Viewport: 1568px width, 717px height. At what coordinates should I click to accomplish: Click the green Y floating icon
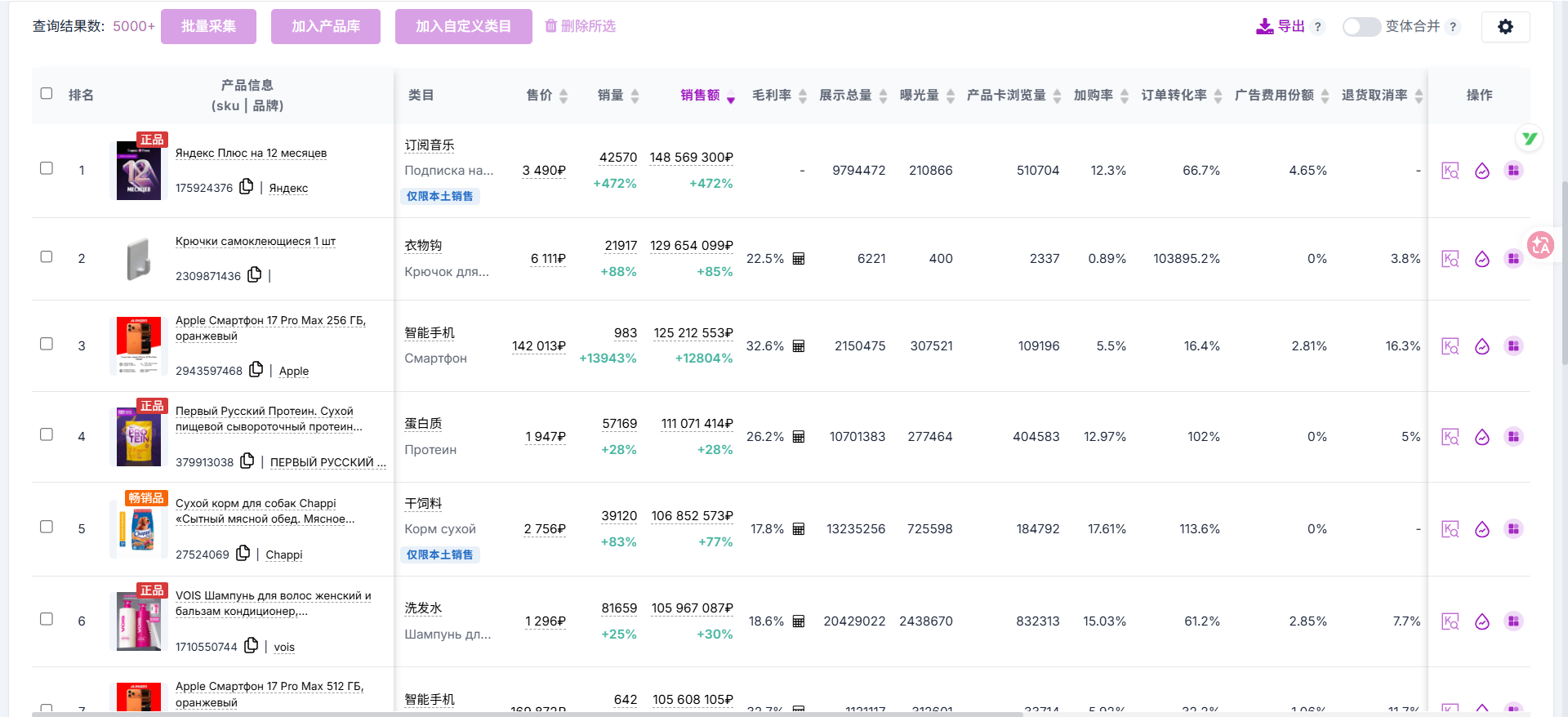pos(1529,139)
